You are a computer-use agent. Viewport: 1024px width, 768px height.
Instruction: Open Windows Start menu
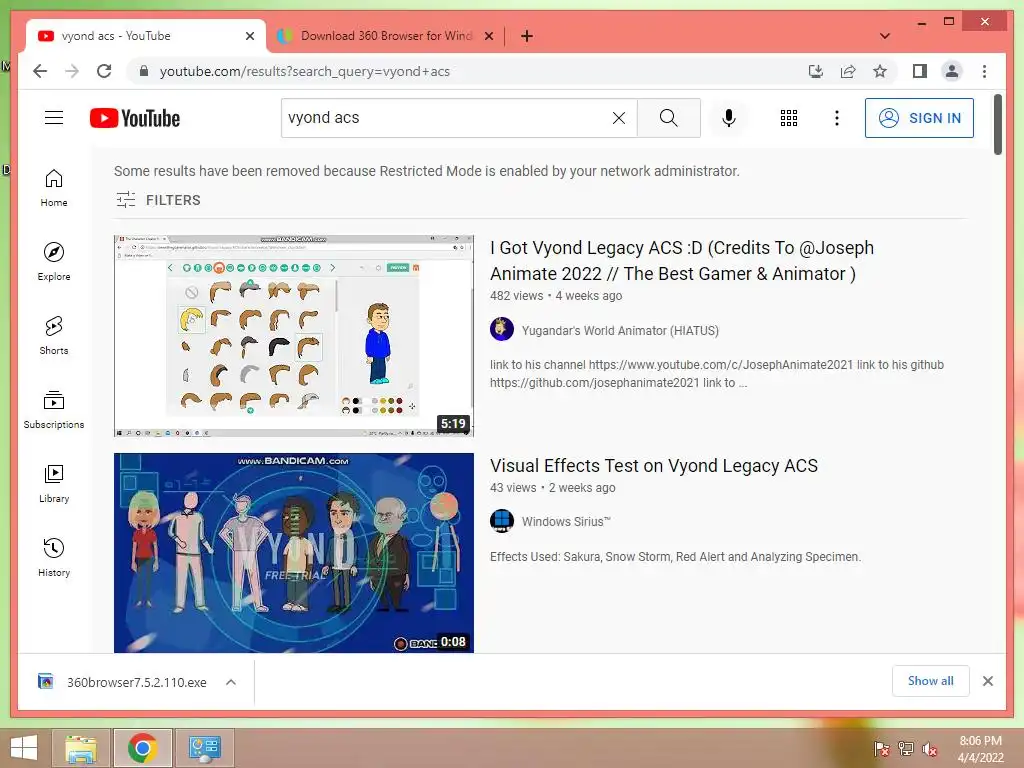pos(24,748)
